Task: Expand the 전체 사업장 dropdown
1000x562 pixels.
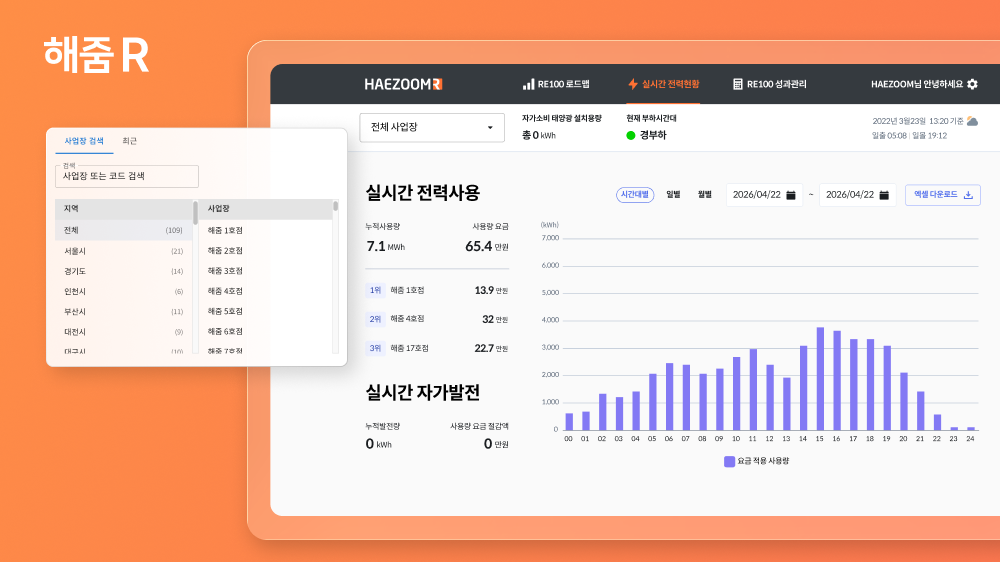Action: tap(432, 128)
